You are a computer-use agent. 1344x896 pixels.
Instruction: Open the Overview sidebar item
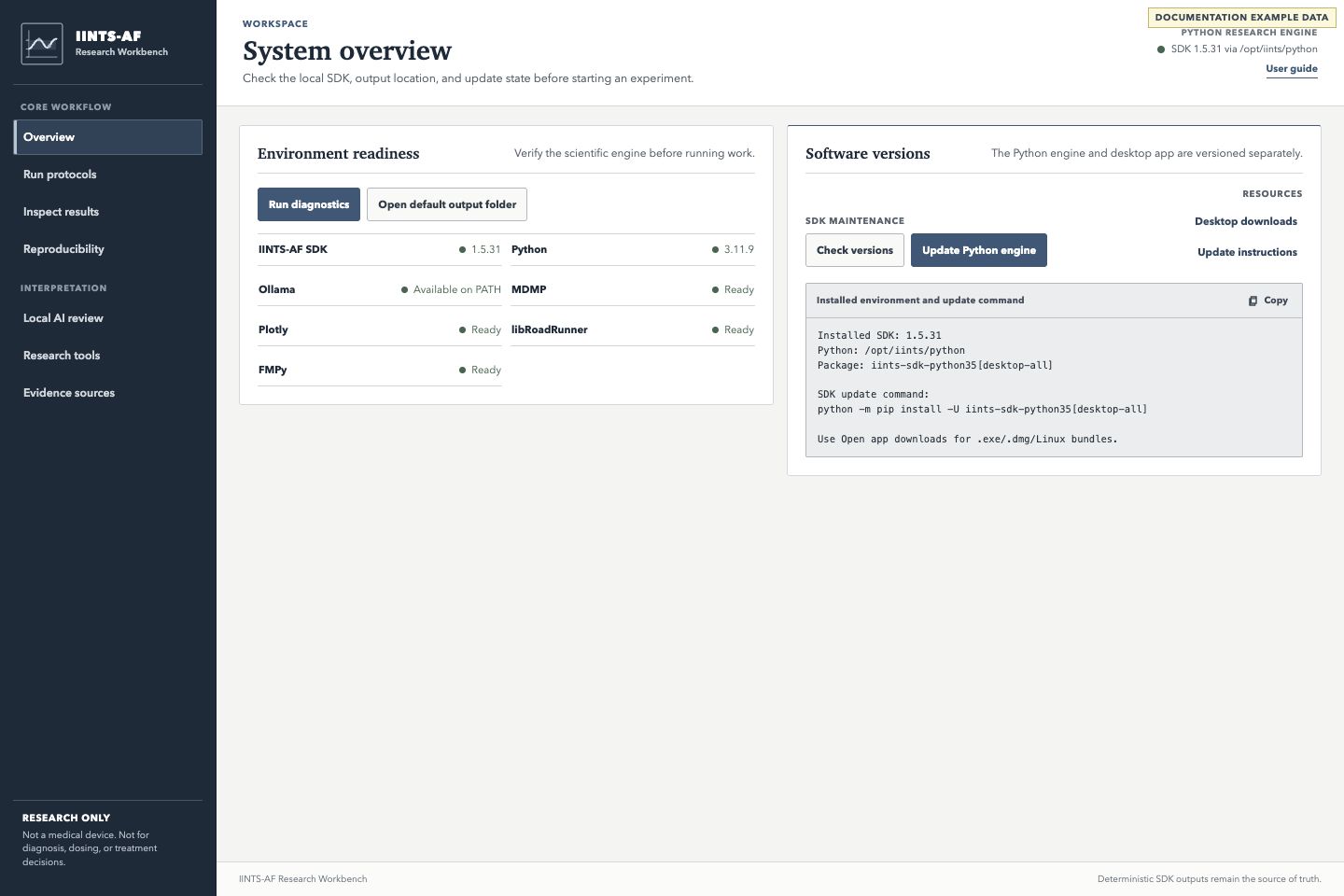(x=108, y=137)
